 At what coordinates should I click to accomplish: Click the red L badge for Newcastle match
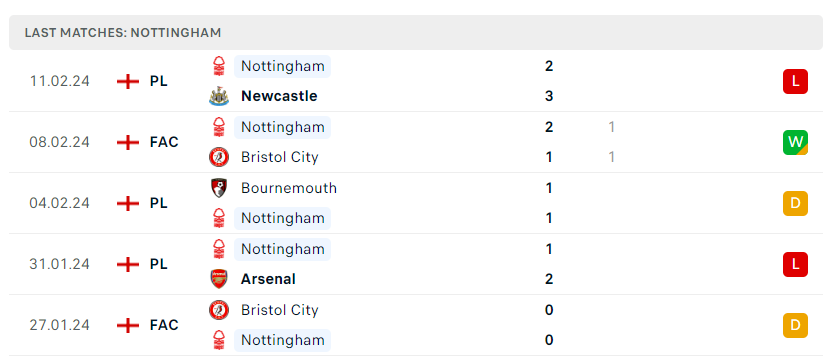click(795, 82)
